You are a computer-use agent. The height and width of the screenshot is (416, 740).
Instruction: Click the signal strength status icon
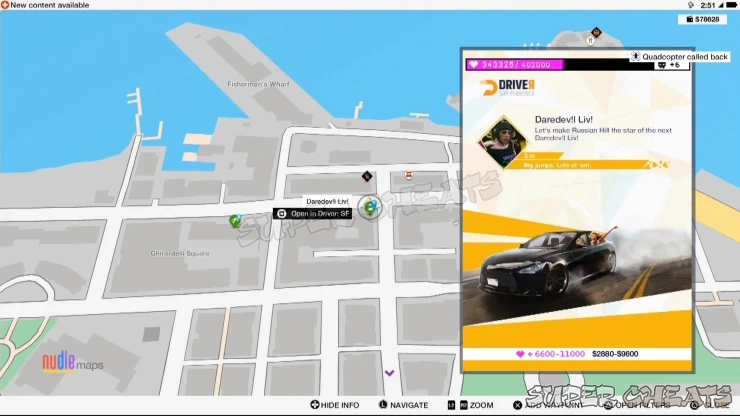tap(721, 5)
